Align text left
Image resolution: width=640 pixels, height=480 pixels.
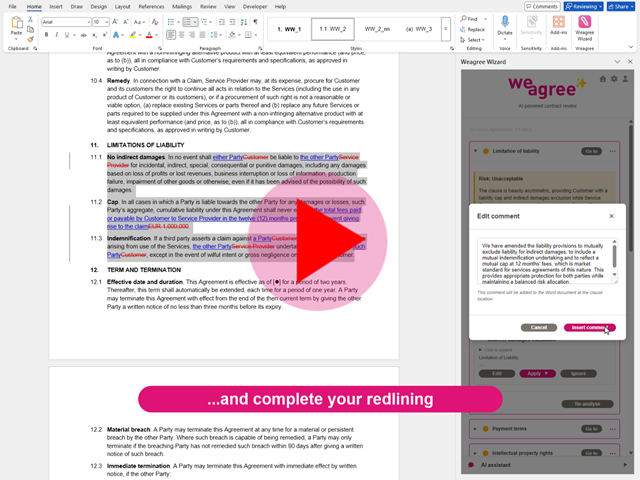pyautogui.click(x=171, y=35)
